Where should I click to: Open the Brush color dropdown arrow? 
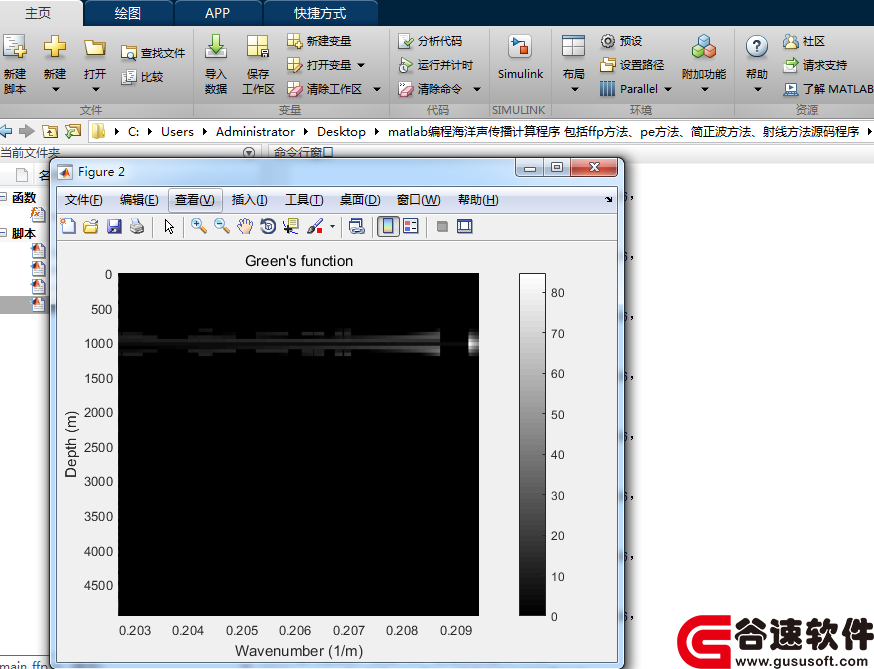[332, 226]
